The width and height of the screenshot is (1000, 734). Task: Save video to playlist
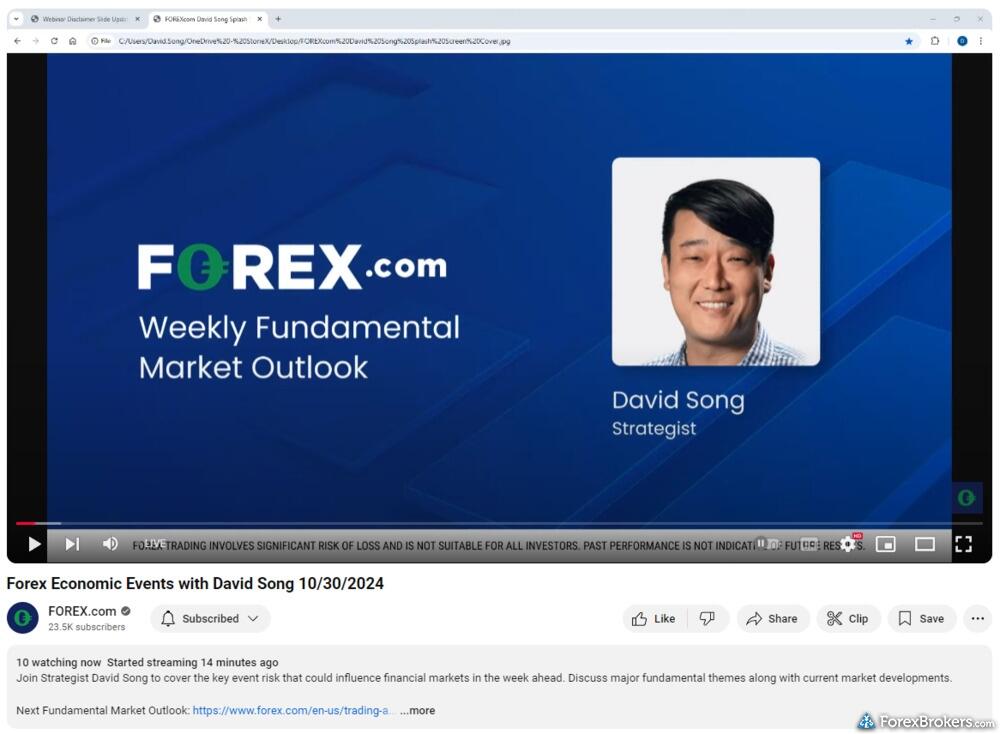tap(921, 619)
